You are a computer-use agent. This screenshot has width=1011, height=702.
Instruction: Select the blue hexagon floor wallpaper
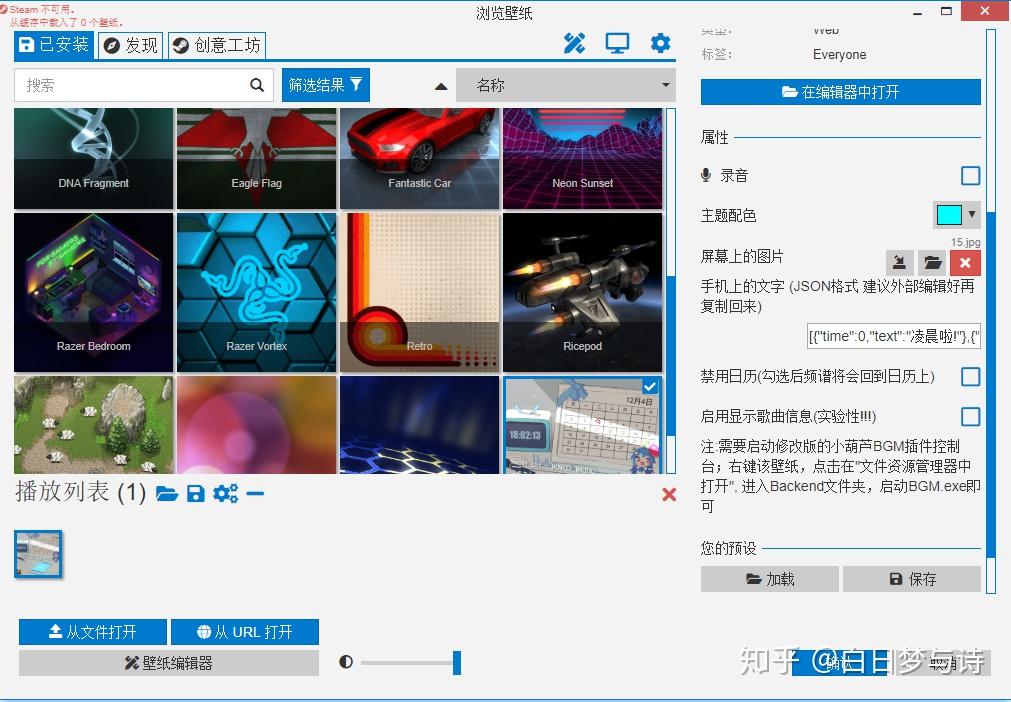pyautogui.click(x=420, y=425)
